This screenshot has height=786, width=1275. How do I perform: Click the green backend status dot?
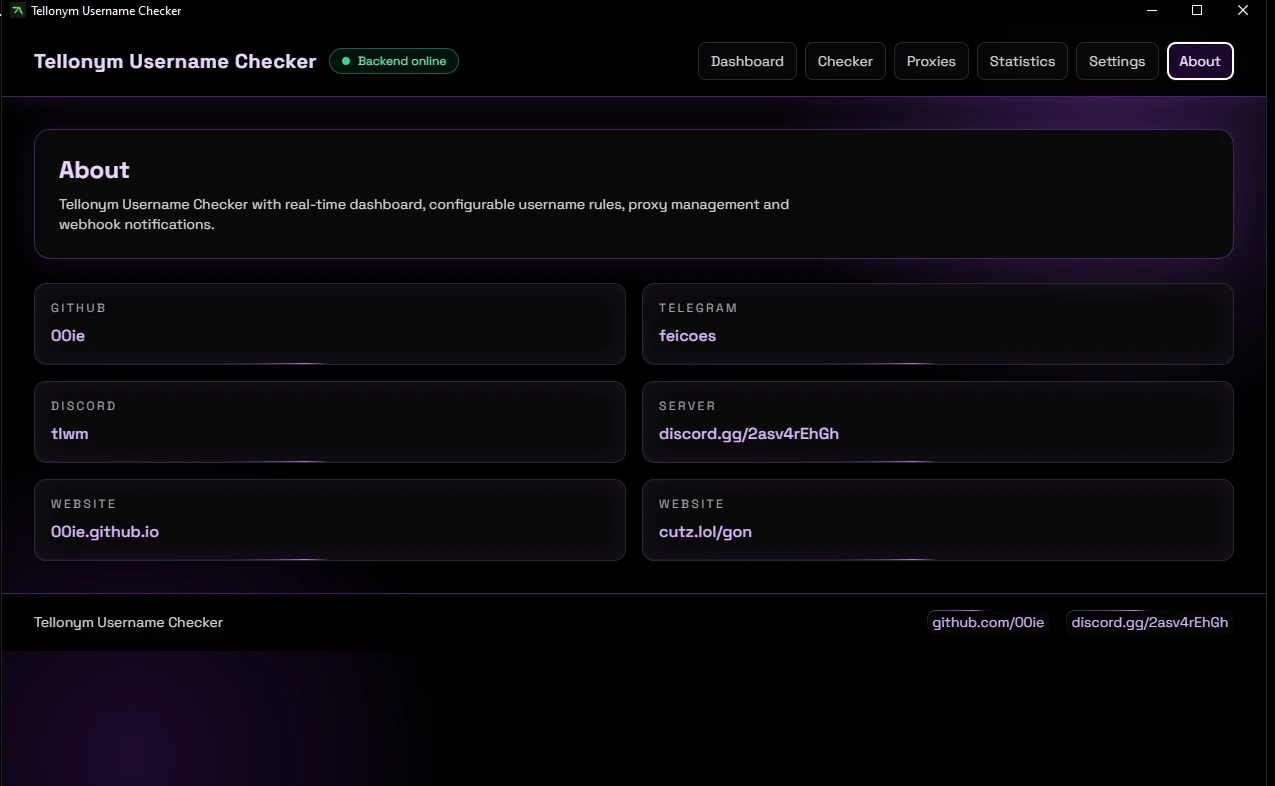coord(346,61)
